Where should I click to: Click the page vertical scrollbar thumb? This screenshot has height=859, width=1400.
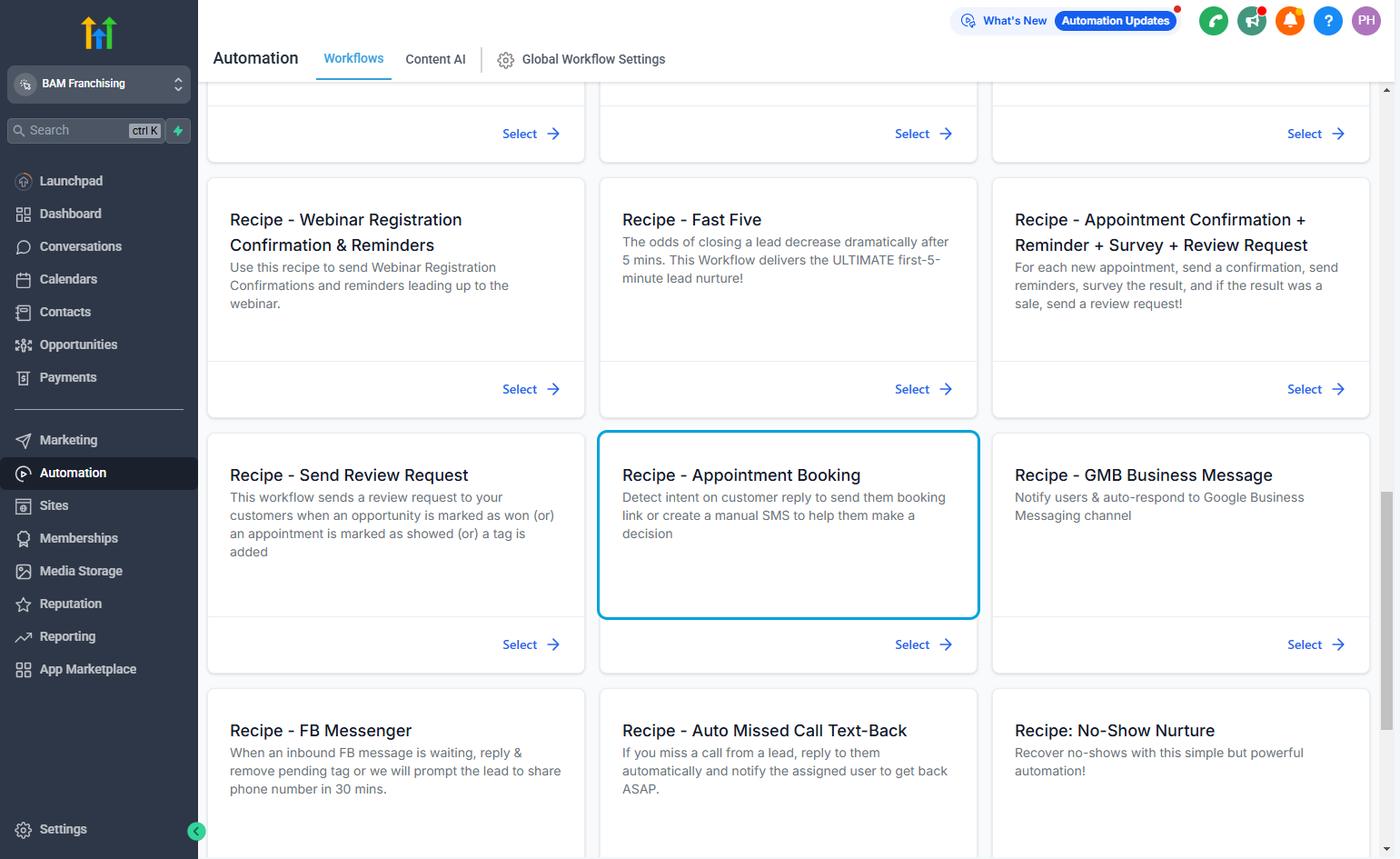pos(1386,610)
